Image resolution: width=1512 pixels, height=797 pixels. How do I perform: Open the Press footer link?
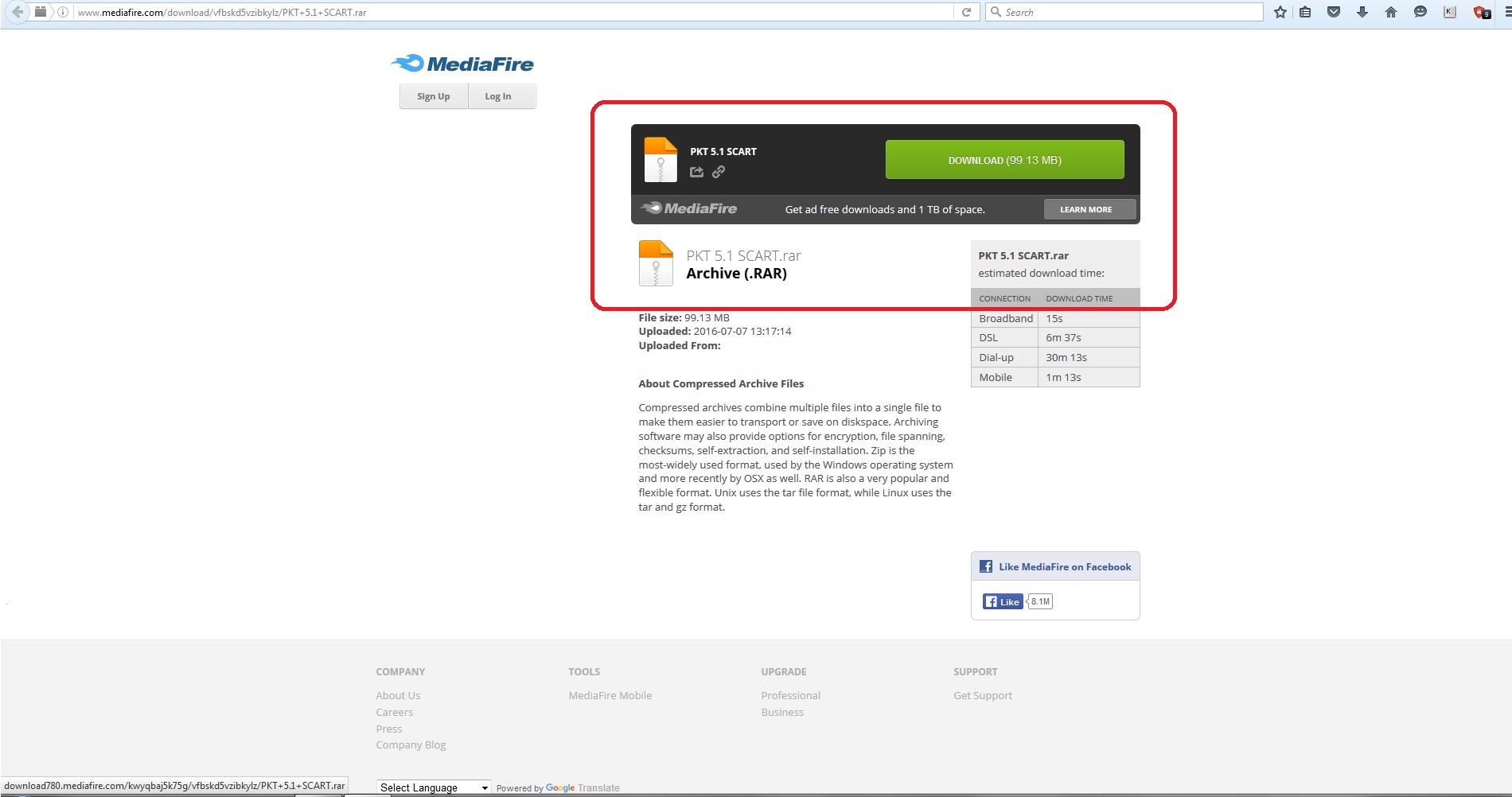coord(389,729)
